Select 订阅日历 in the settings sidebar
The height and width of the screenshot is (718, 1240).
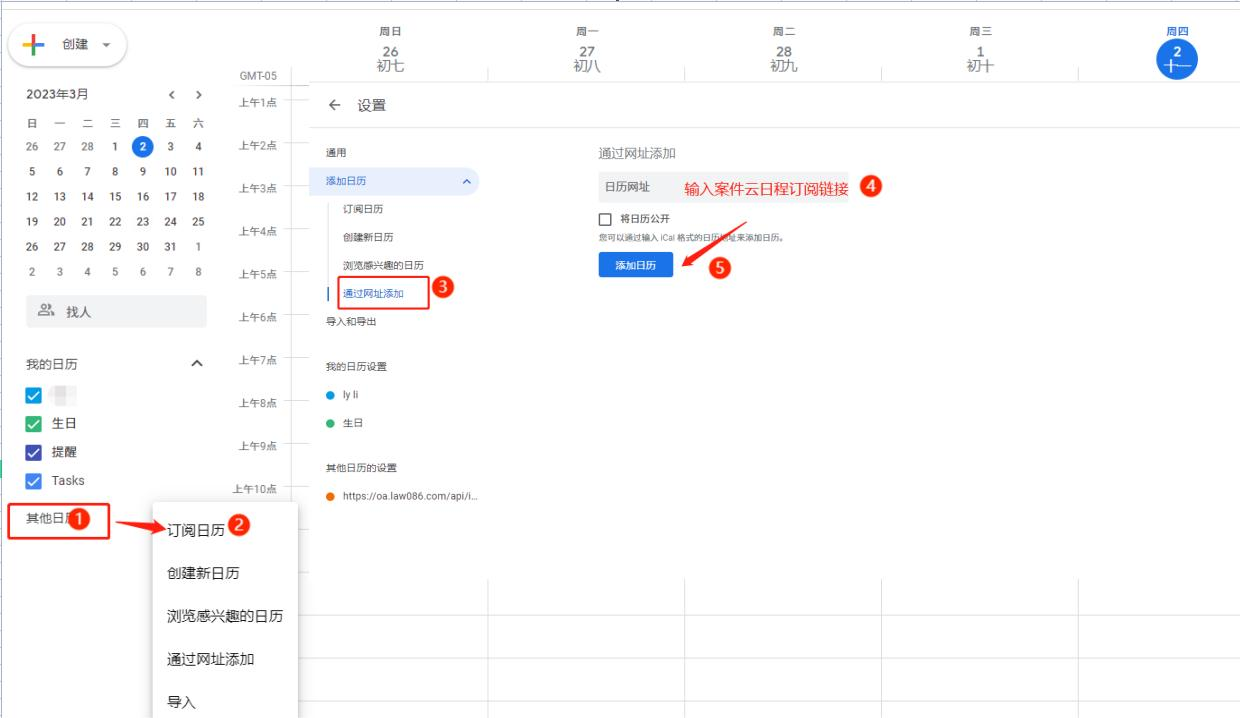(x=363, y=209)
